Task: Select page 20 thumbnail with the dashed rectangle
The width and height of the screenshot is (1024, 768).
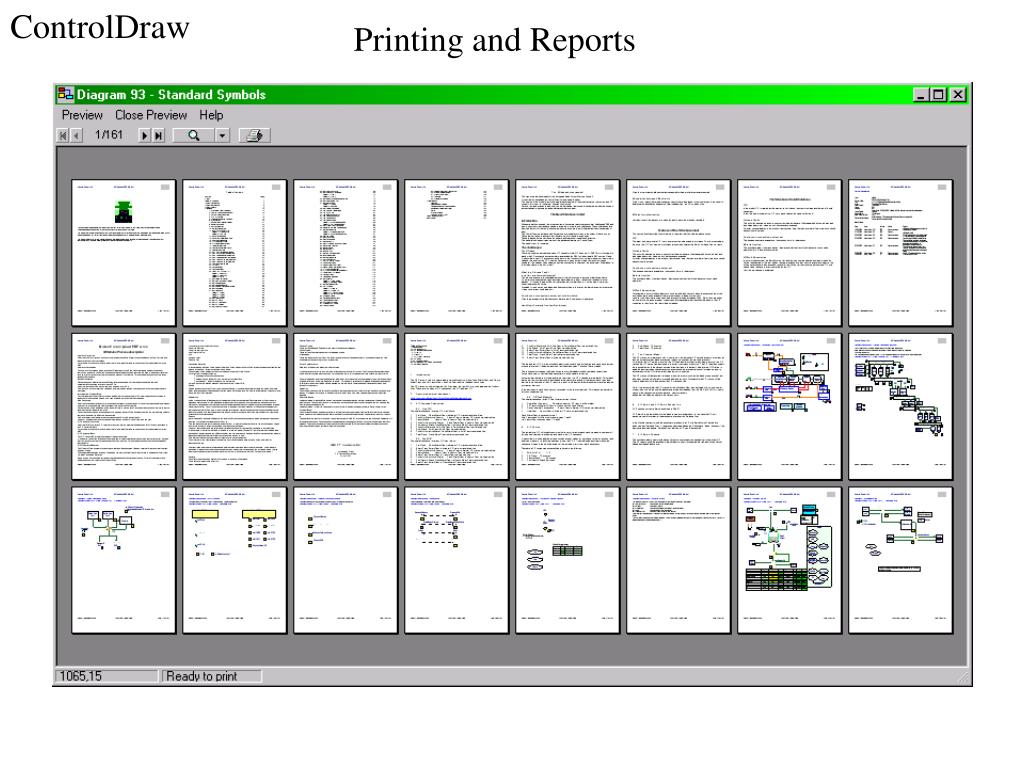Action: pyautogui.click(x=456, y=560)
